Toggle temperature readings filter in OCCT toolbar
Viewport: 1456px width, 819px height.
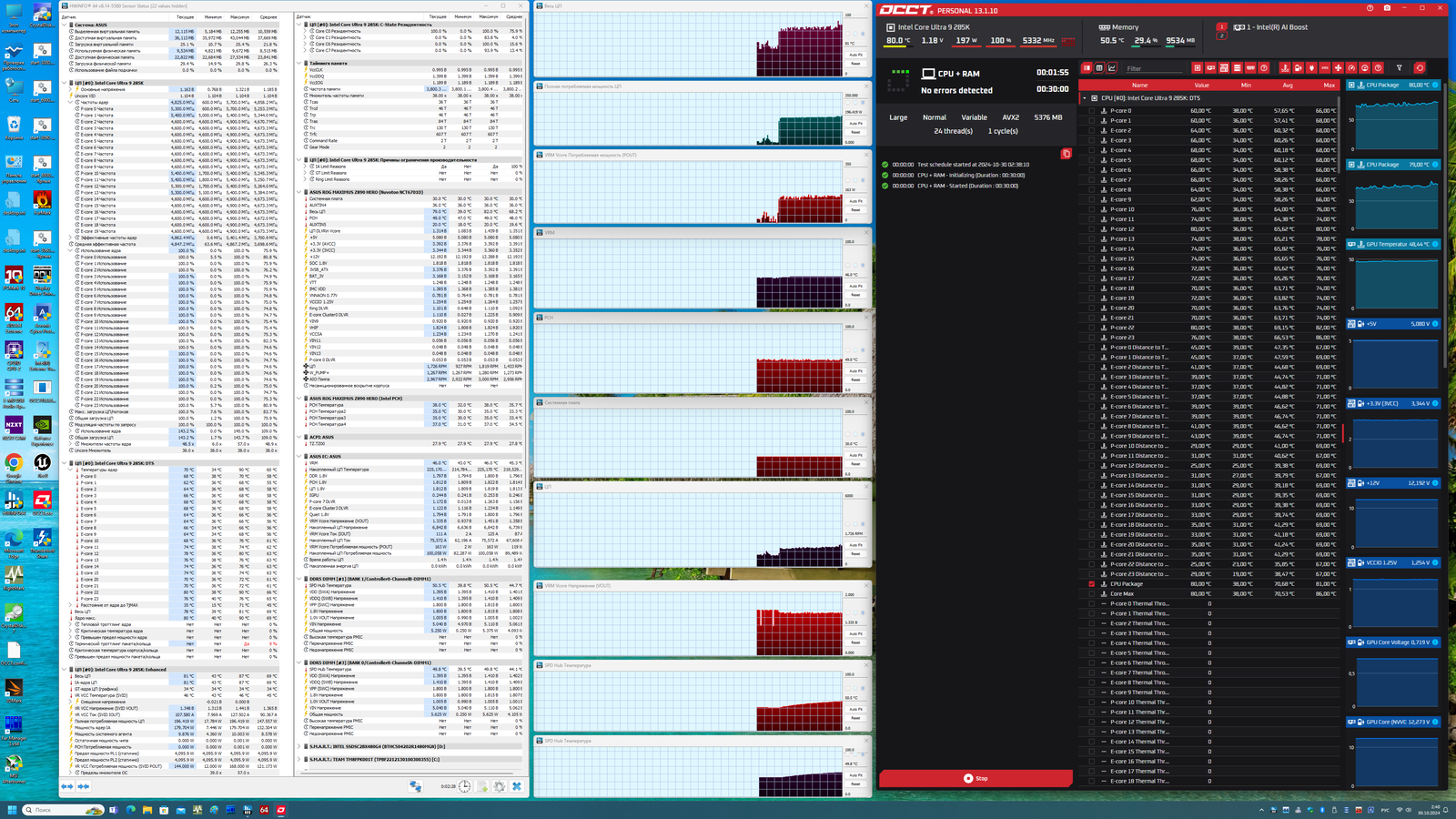click(1285, 68)
